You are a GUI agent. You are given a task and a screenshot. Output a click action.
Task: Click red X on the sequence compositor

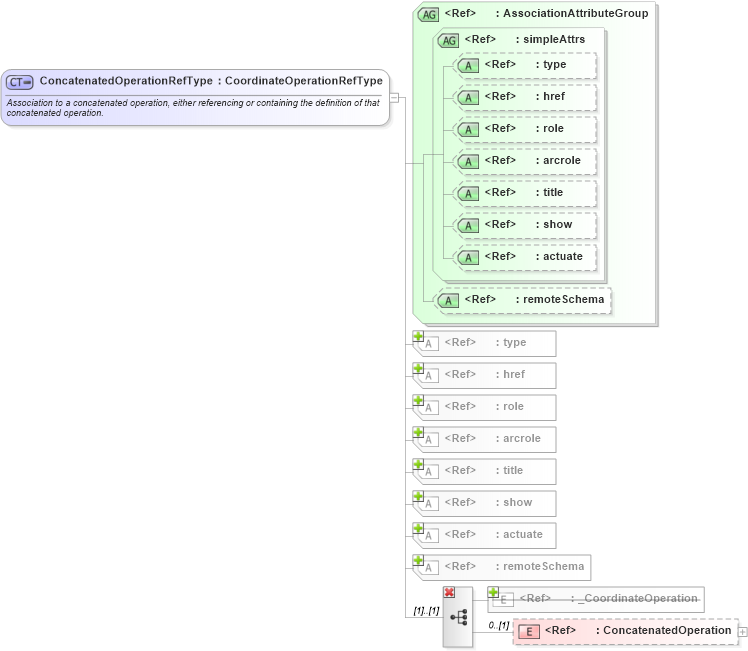click(449, 592)
